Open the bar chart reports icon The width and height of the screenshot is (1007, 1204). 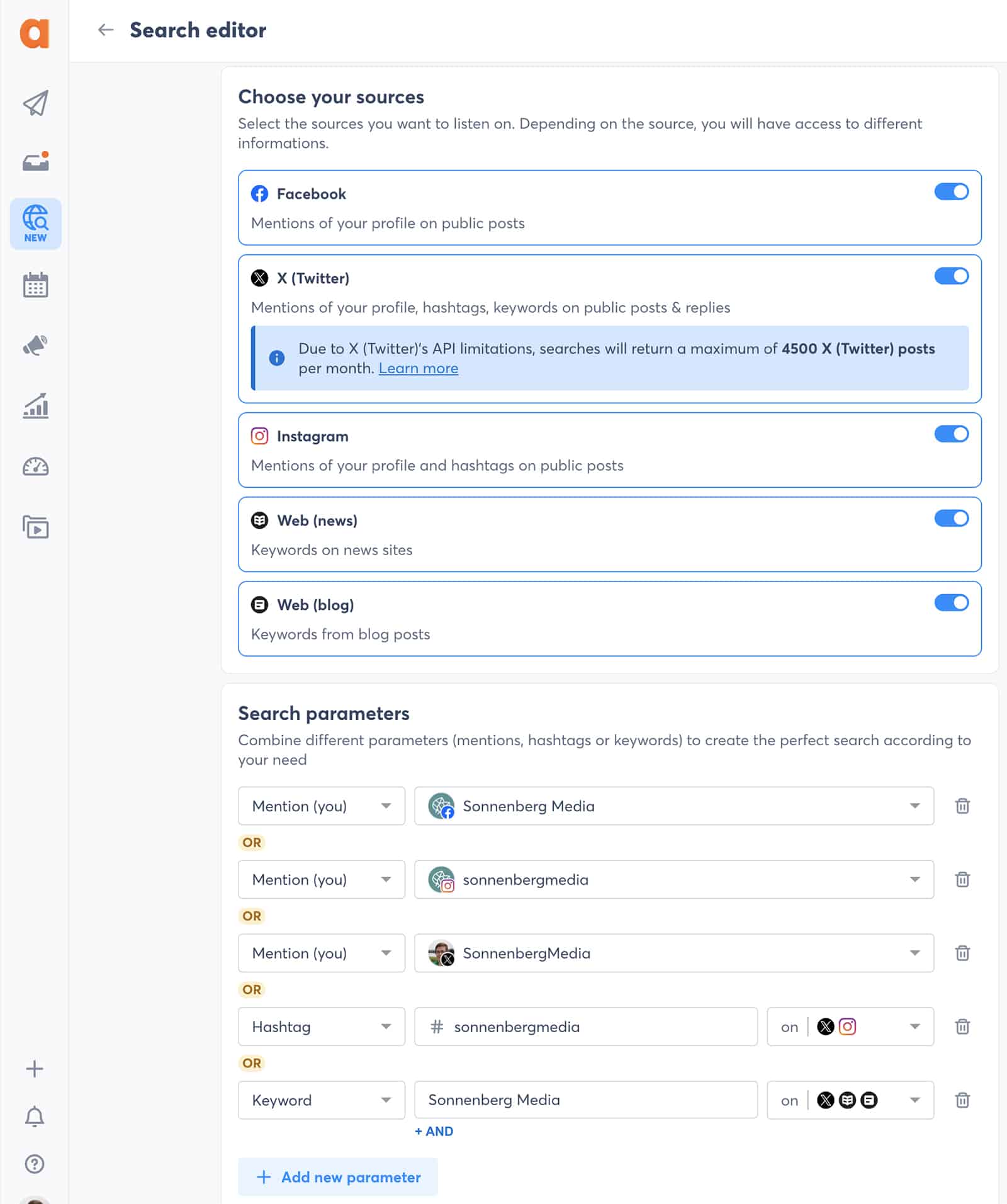tap(35, 406)
